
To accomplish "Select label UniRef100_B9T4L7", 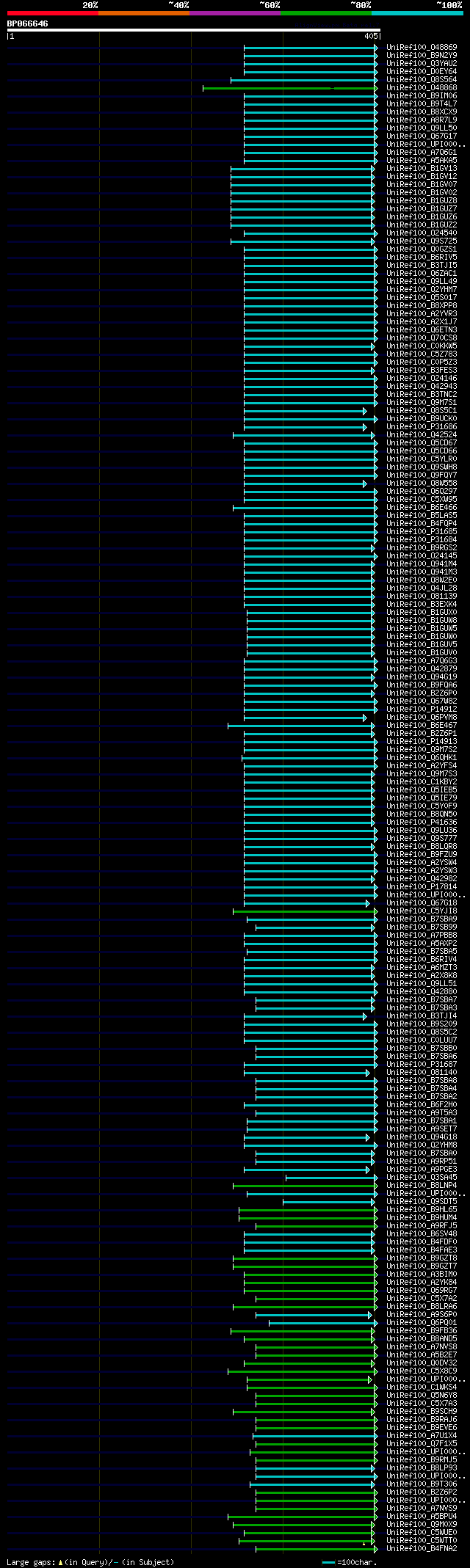I will pos(422,104).
